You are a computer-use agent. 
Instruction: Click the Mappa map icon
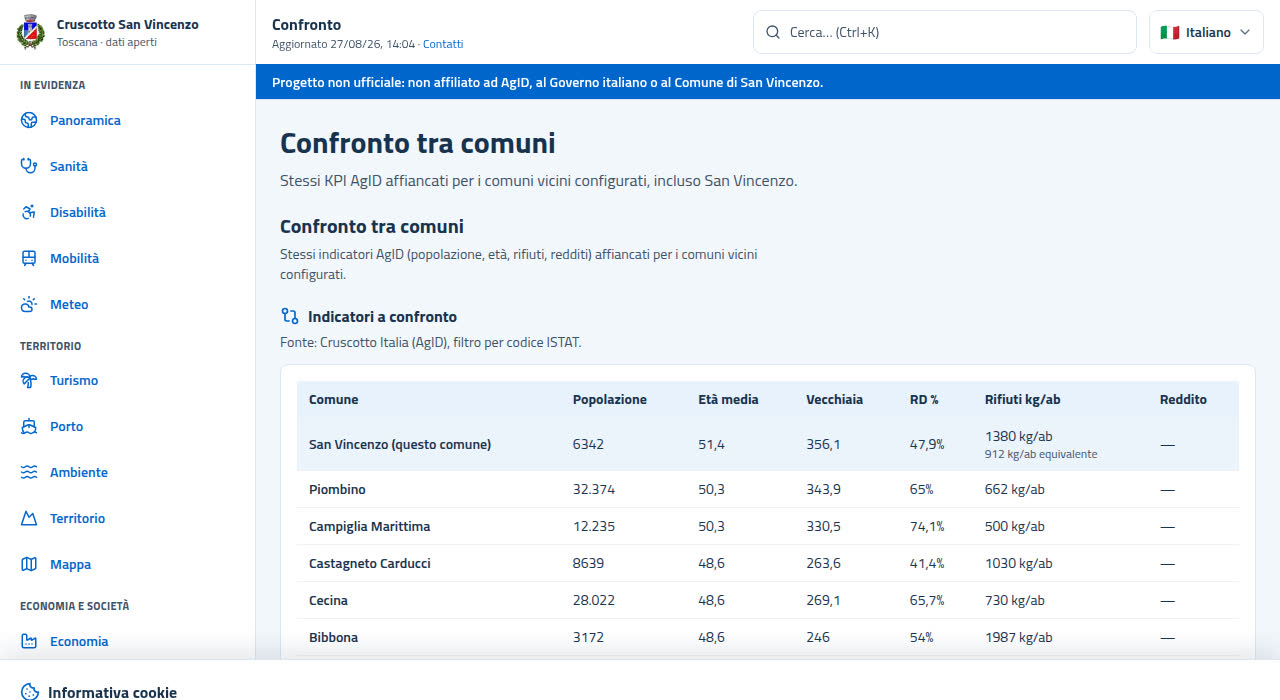pyautogui.click(x=29, y=565)
